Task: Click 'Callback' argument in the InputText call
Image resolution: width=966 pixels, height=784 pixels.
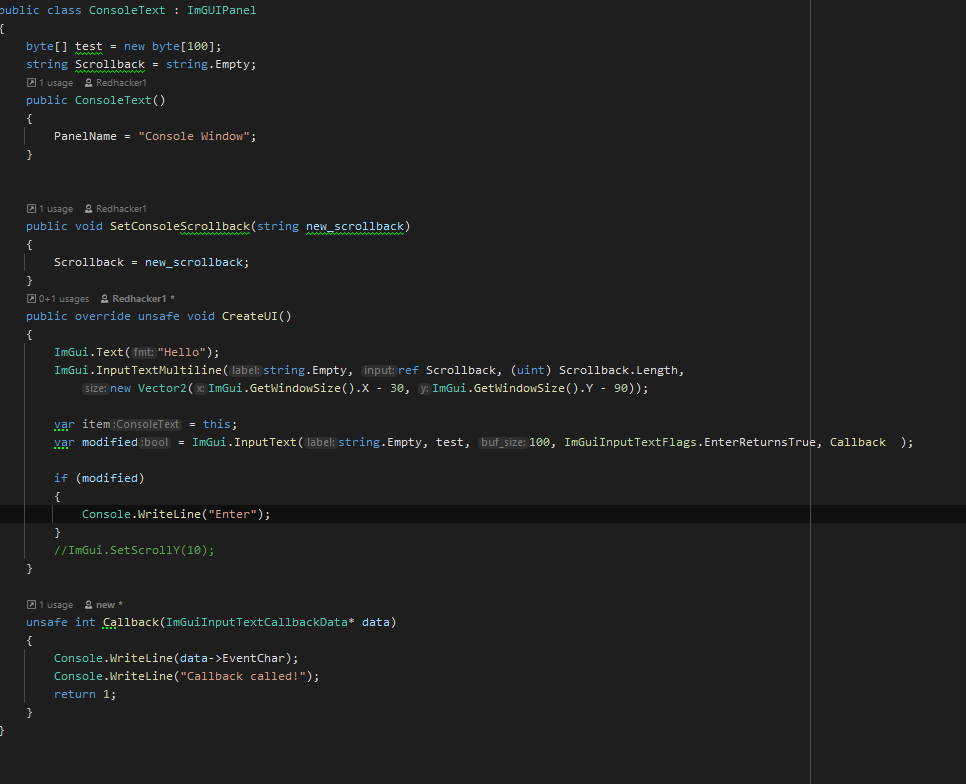Action: (x=858, y=442)
